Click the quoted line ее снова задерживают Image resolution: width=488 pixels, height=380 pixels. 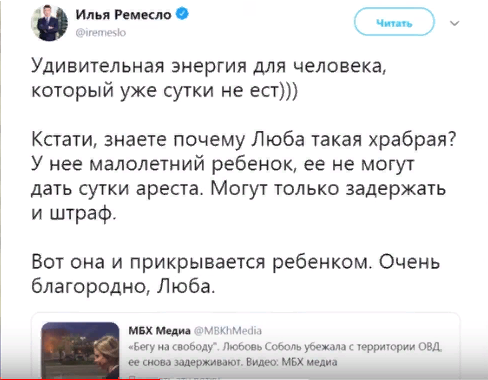(x=186, y=362)
